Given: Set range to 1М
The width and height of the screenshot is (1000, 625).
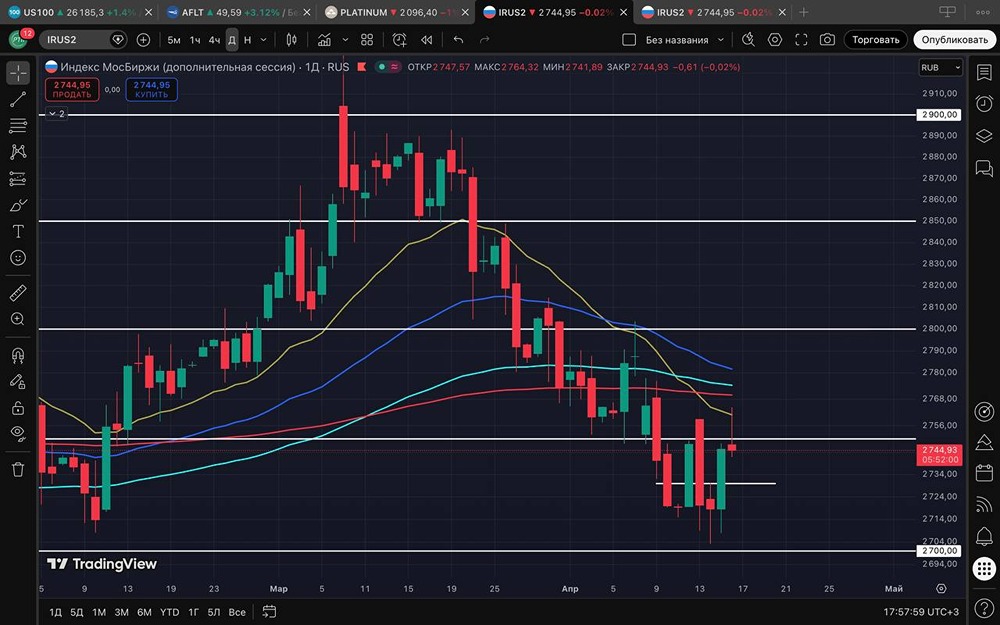Looking at the screenshot, I should (99, 612).
